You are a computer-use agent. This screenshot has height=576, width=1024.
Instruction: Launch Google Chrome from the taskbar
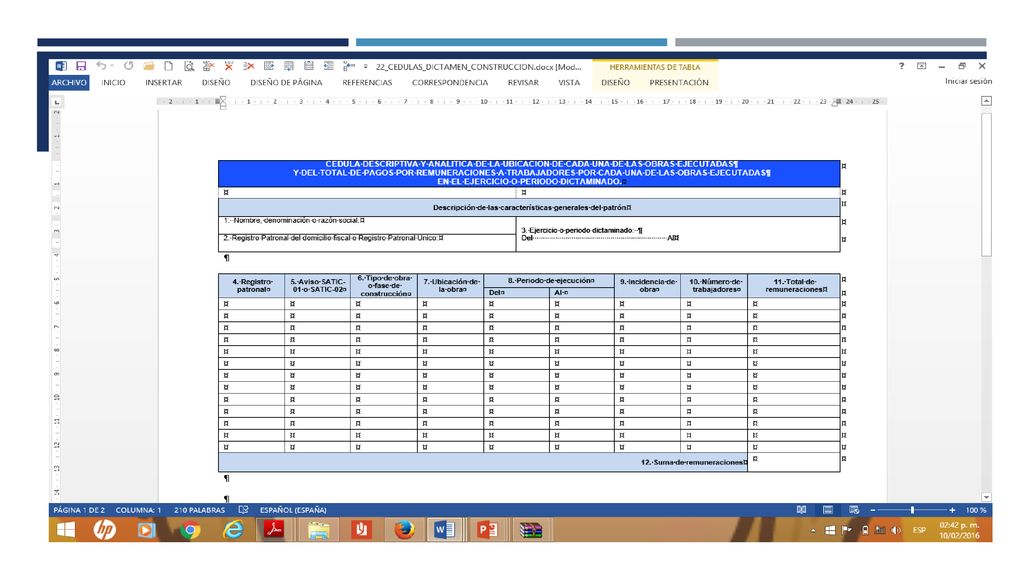(190, 530)
